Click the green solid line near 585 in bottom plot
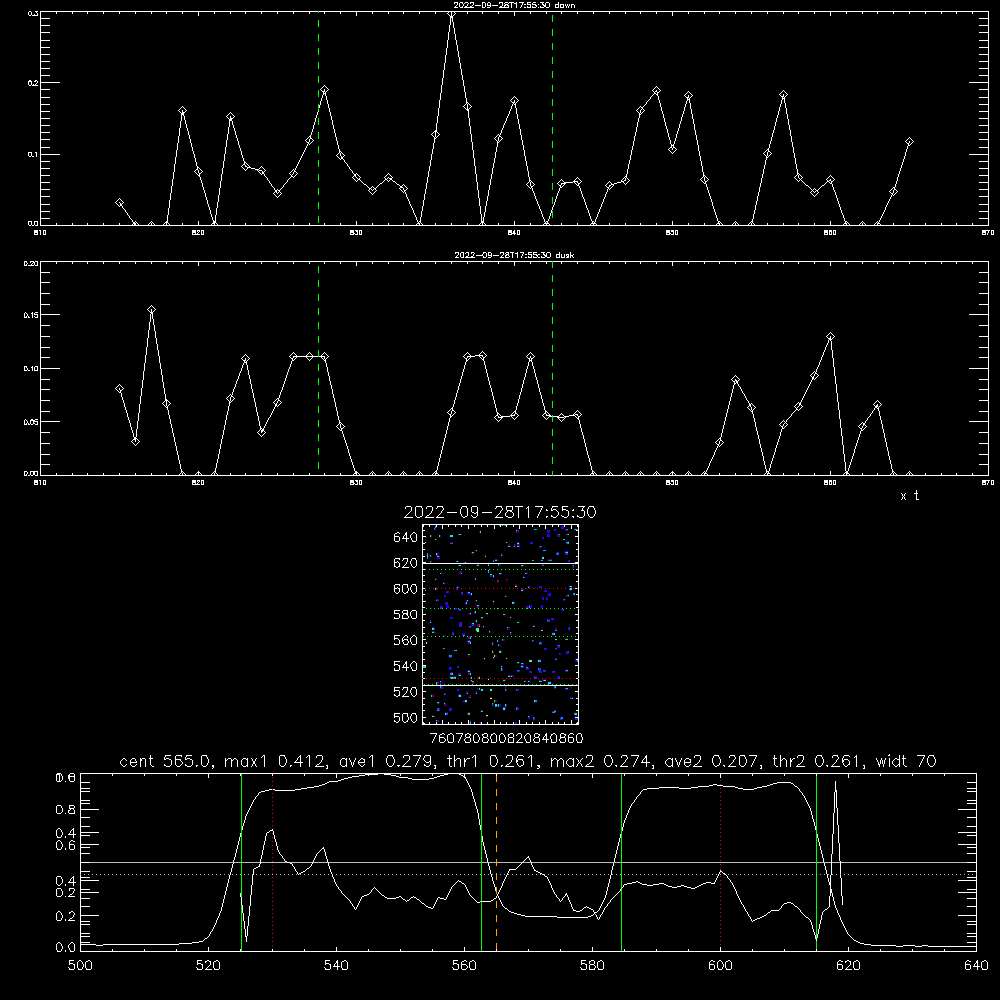The image size is (1000, 1000). point(621,862)
